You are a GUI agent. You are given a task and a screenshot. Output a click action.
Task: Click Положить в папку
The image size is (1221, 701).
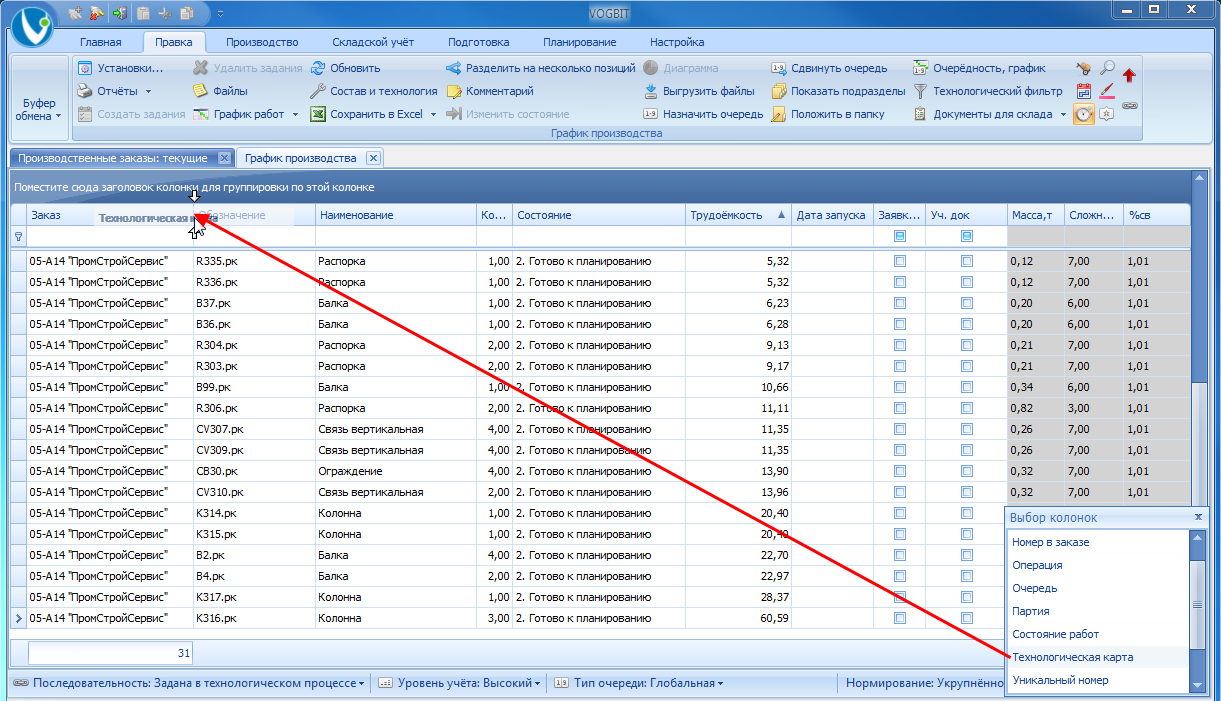point(827,114)
